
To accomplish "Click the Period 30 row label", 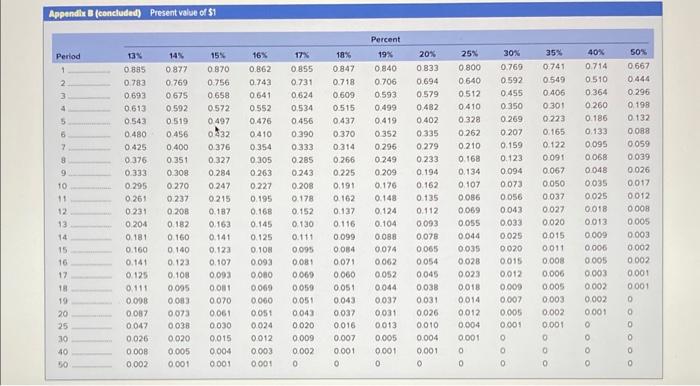I will point(63,340).
